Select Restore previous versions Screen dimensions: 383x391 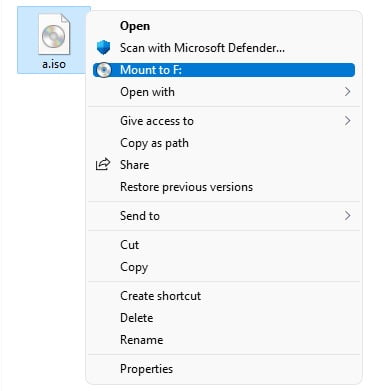pos(224,187)
